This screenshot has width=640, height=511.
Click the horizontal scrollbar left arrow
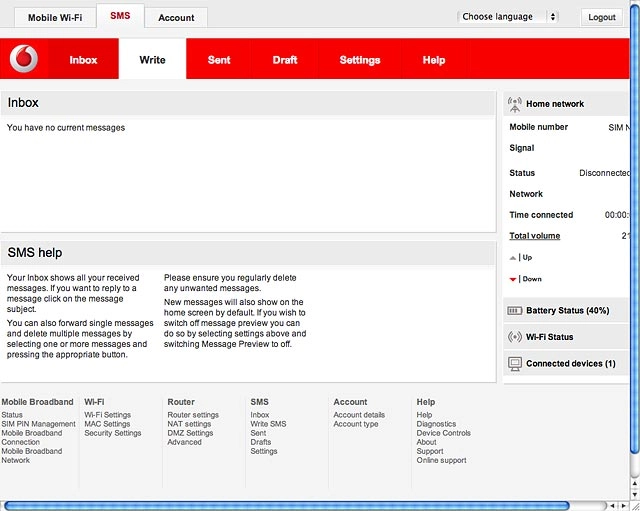tap(612, 506)
